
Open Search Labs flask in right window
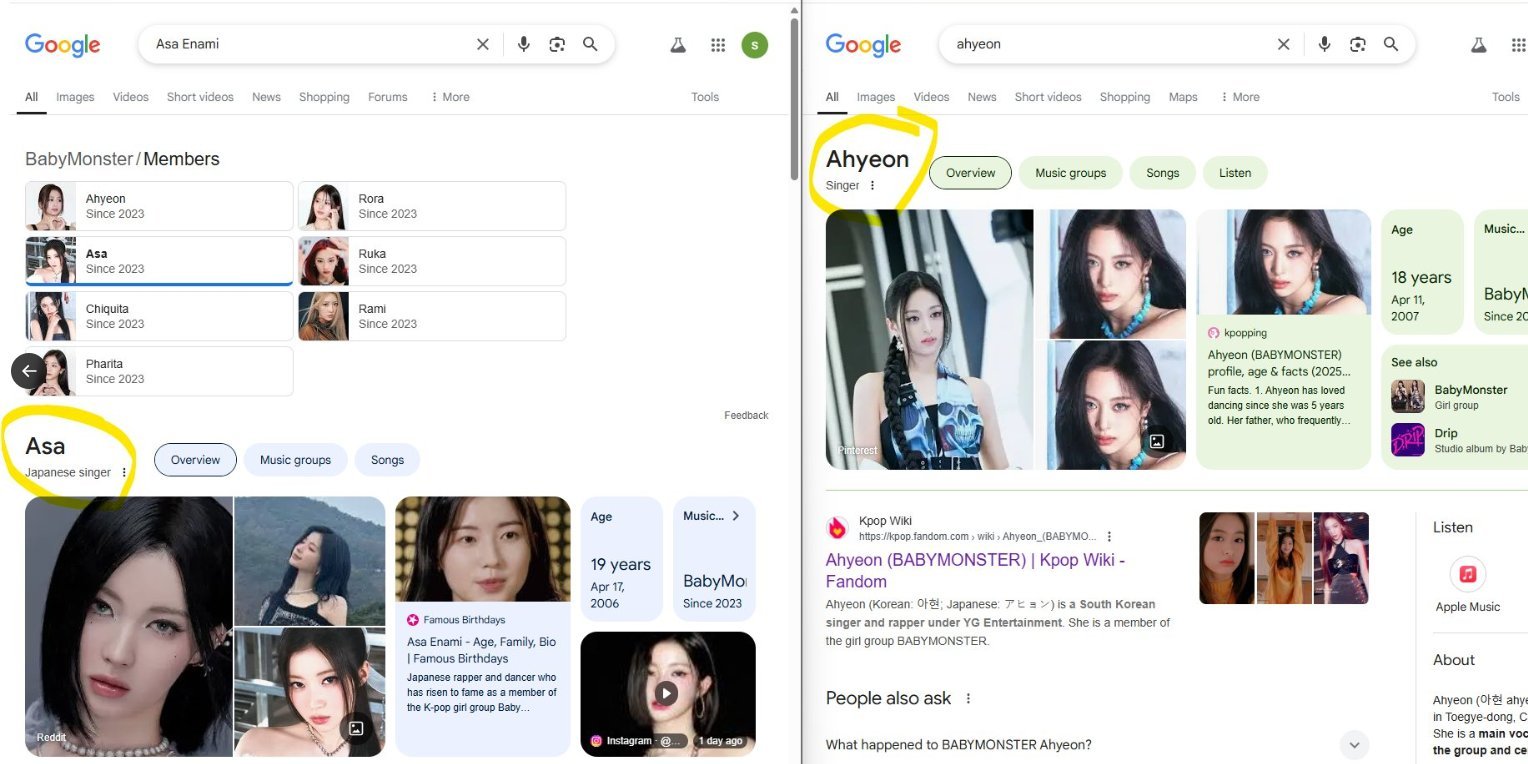click(1479, 45)
